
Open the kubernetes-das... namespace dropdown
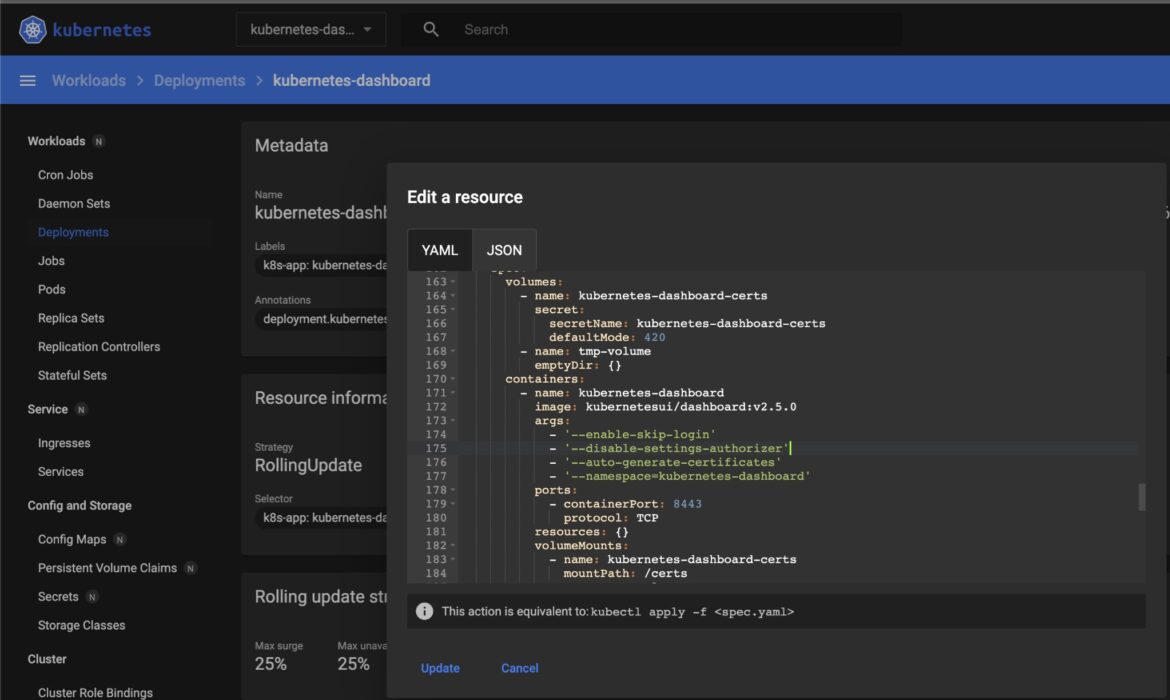pyautogui.click(x=311, y=30)
